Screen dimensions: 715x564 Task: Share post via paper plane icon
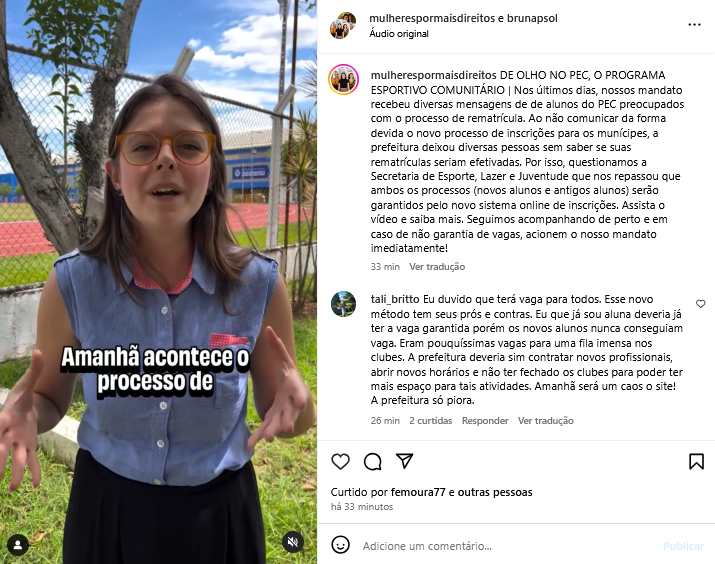[x=404, y=461]
